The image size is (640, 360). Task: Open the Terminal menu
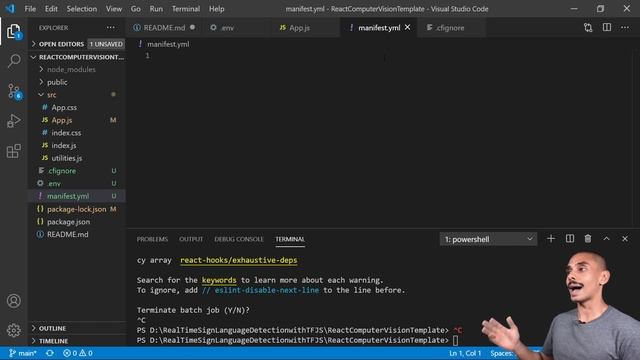tap(186, 9)
